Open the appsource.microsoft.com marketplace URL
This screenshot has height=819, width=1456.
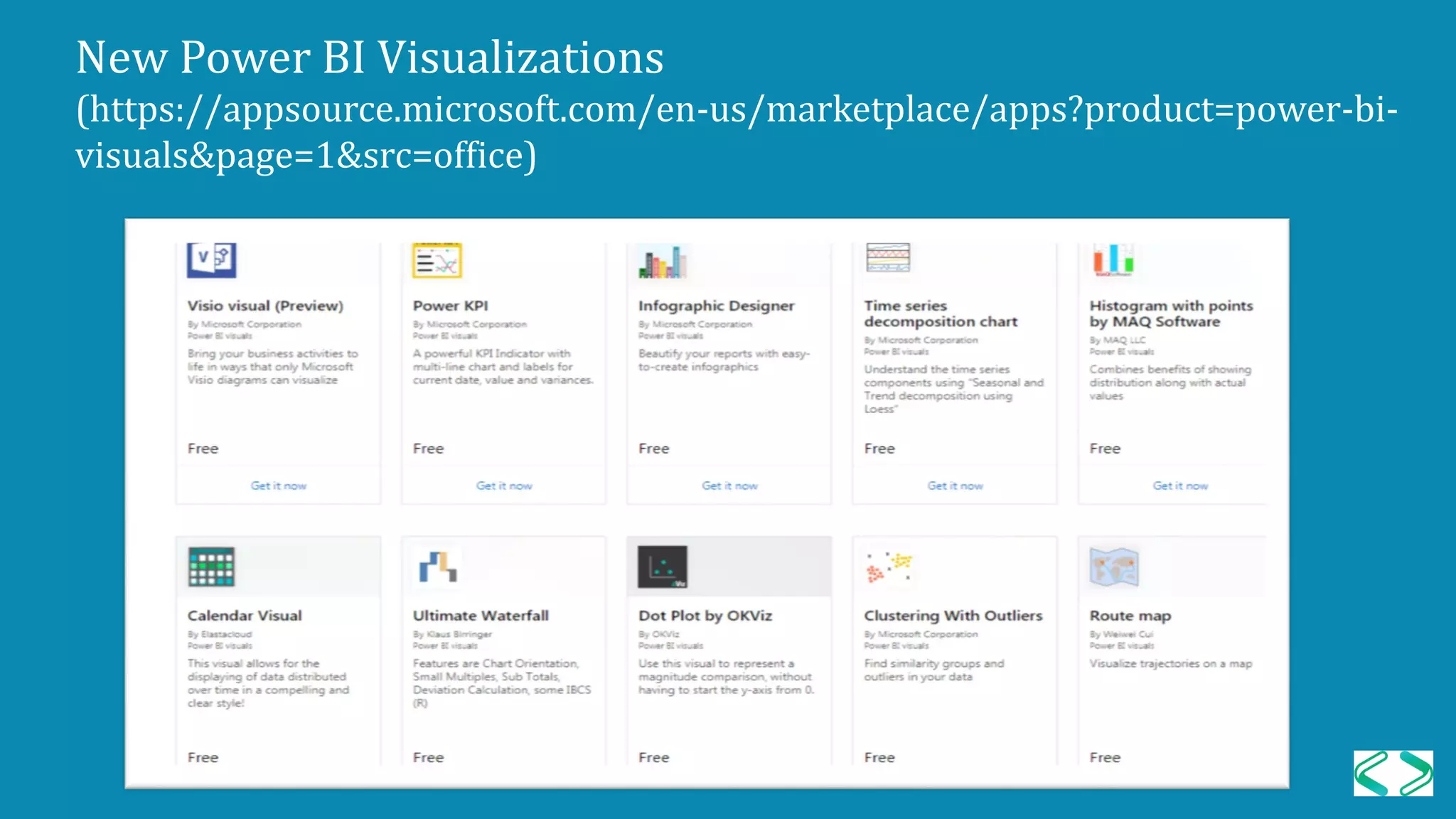tap(737, 132)
